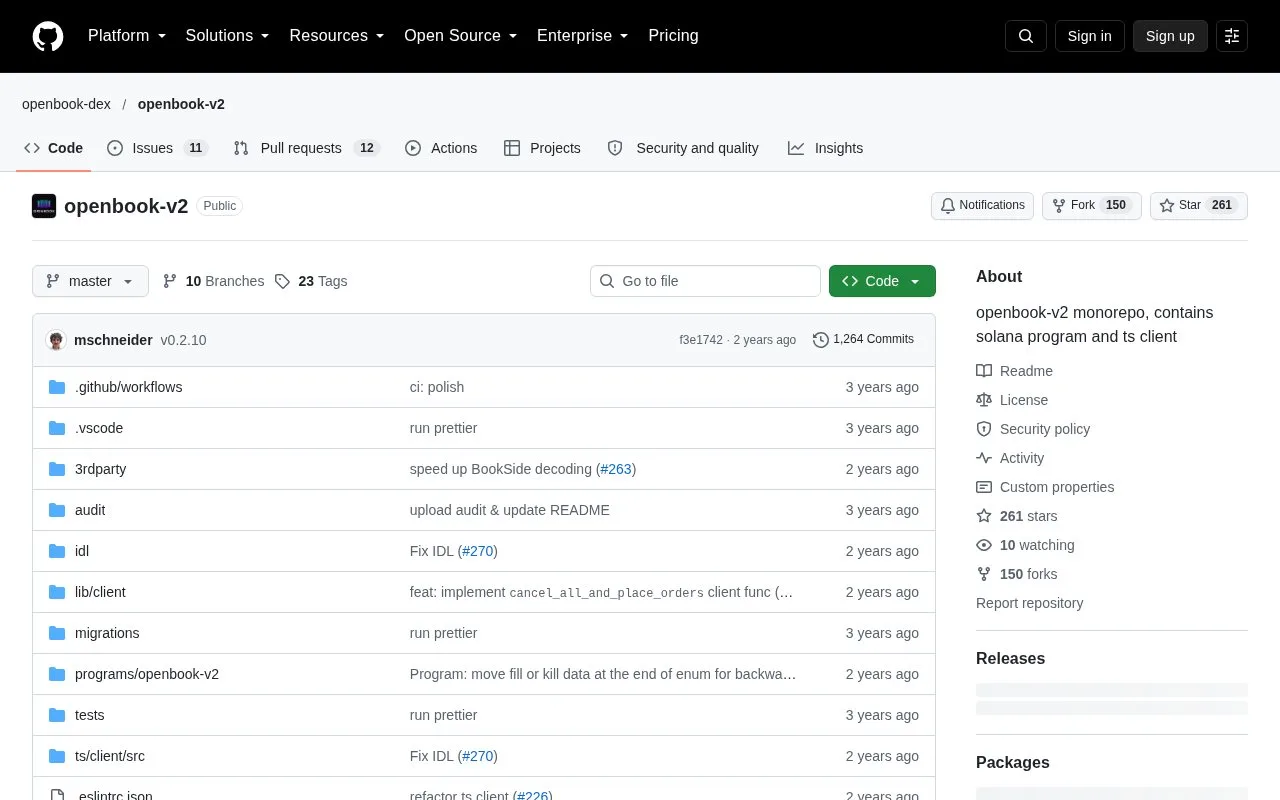The width and height of the screenshot is (1280, 800).
Task: Click the License scales icon
Action: [x=984, y=400]
